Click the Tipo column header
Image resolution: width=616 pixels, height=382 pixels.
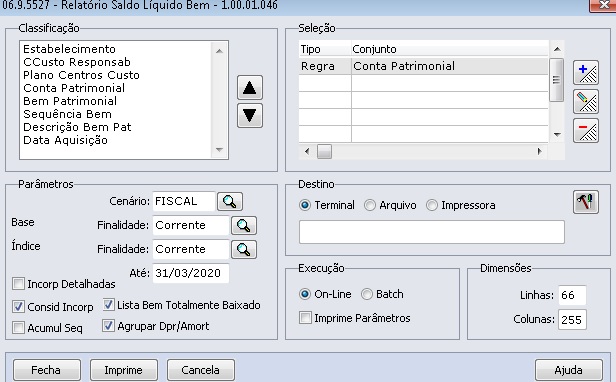point(324,49)
